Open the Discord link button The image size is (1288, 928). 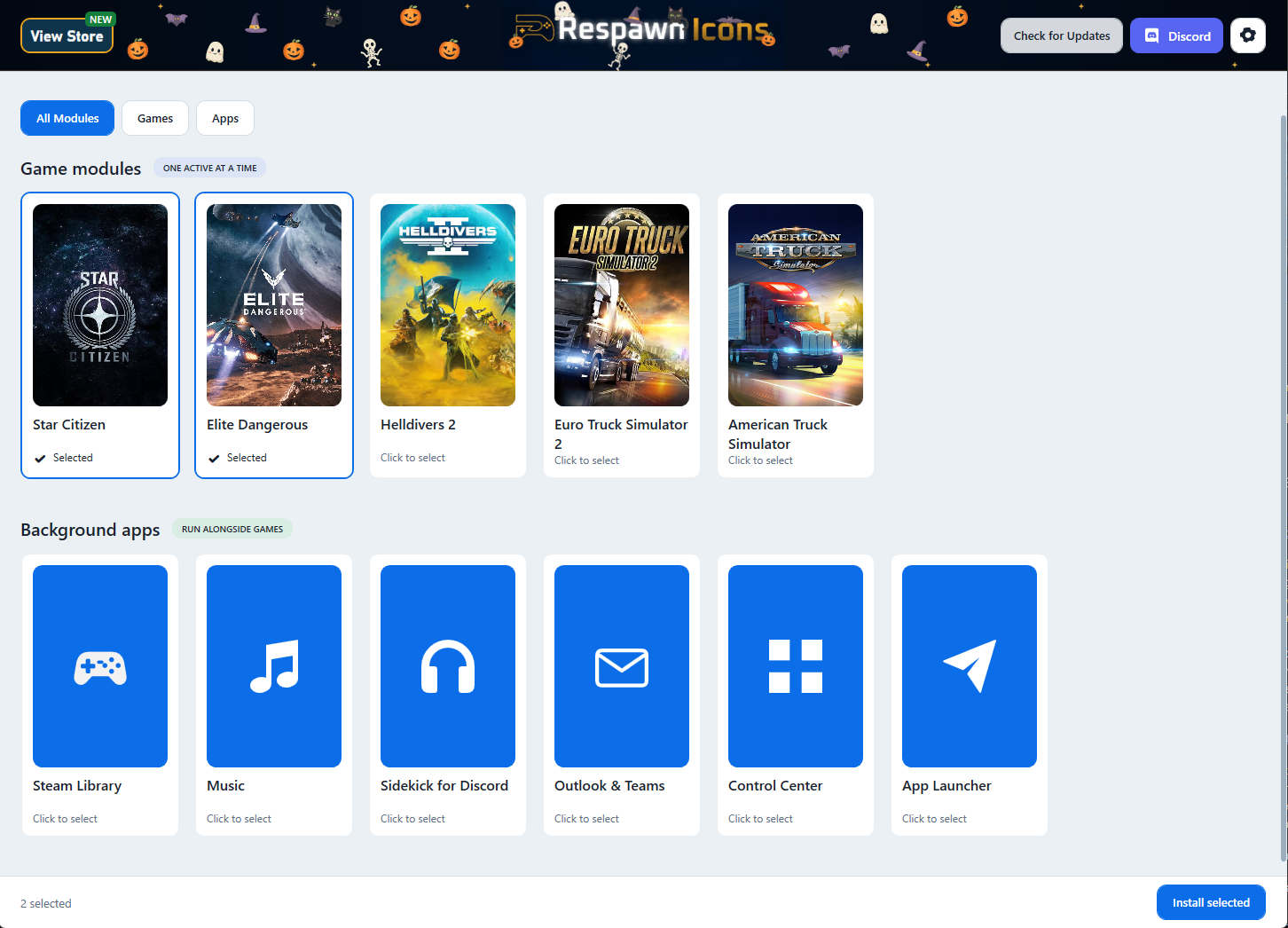[1177, 35]
